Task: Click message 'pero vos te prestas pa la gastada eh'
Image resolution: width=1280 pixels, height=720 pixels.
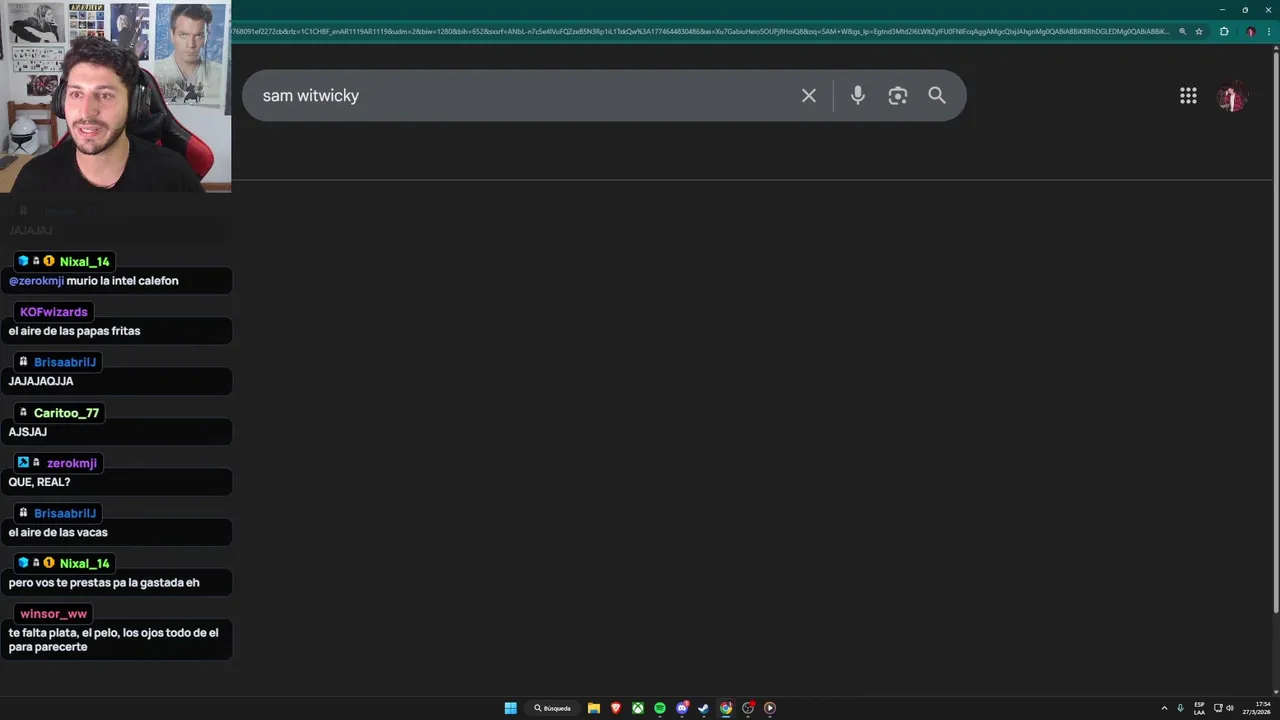Action: tap(104, 583)
